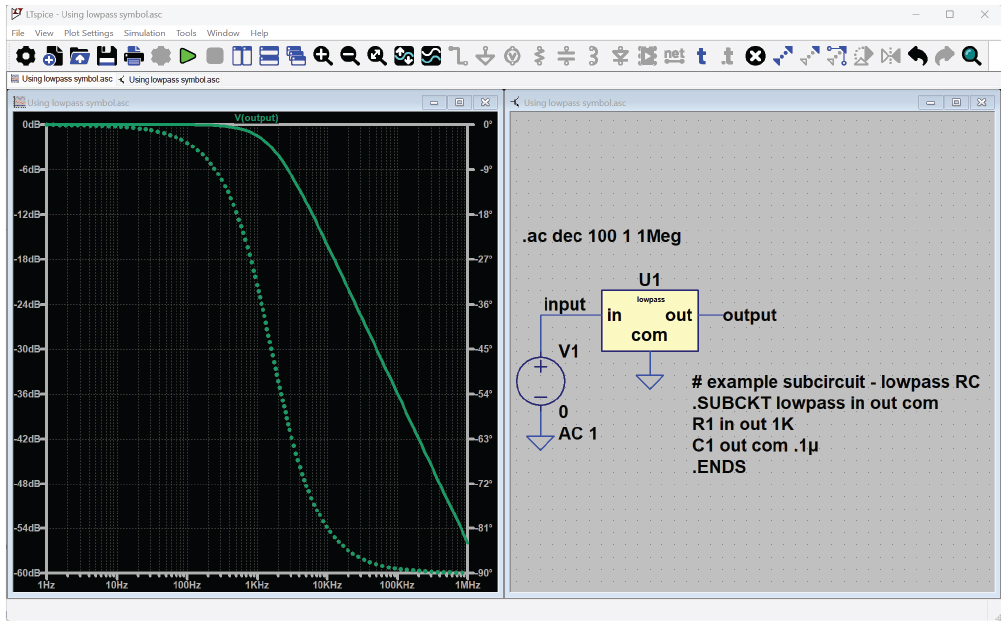
Task: Open the Tools menu
Action: [186, 33]
